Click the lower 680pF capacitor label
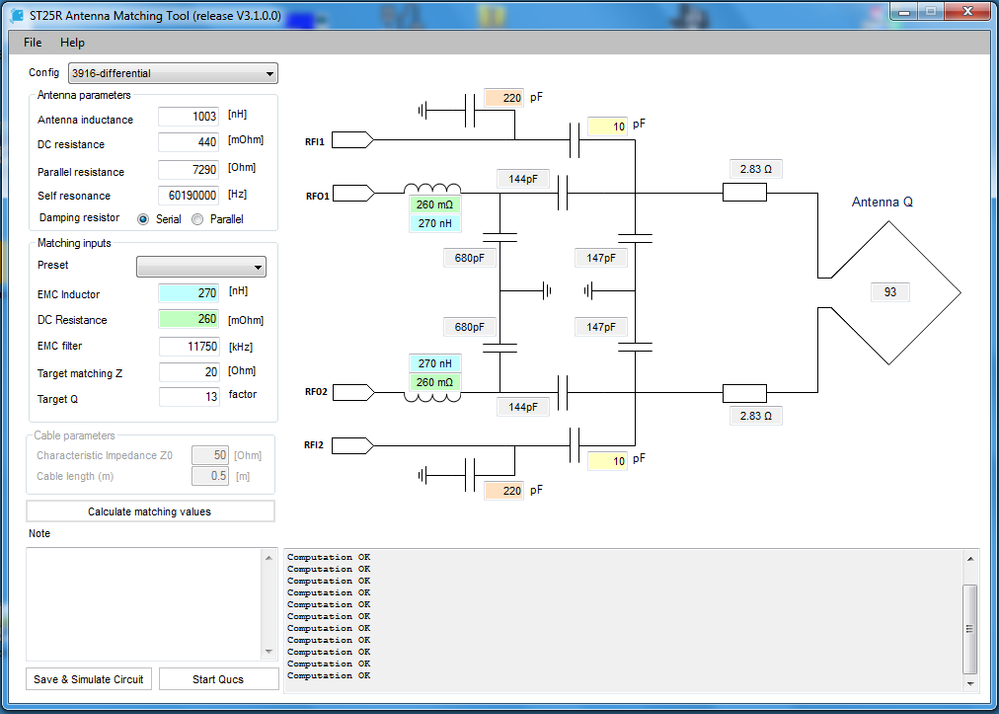Screen dimensions: 999x714 pyautogui.click(x=470, y=327)
